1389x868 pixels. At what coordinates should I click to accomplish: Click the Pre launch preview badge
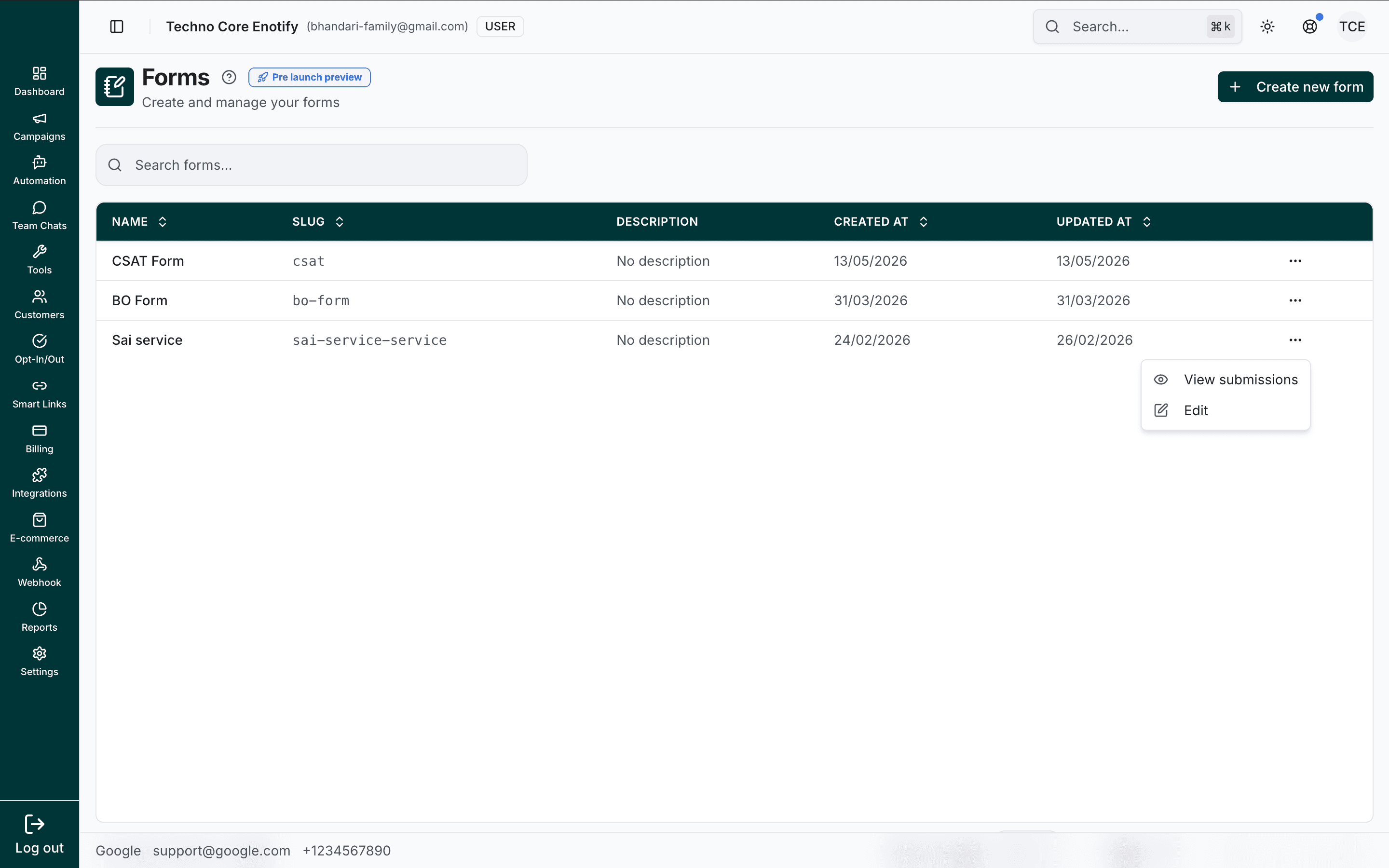coord(309,77)
